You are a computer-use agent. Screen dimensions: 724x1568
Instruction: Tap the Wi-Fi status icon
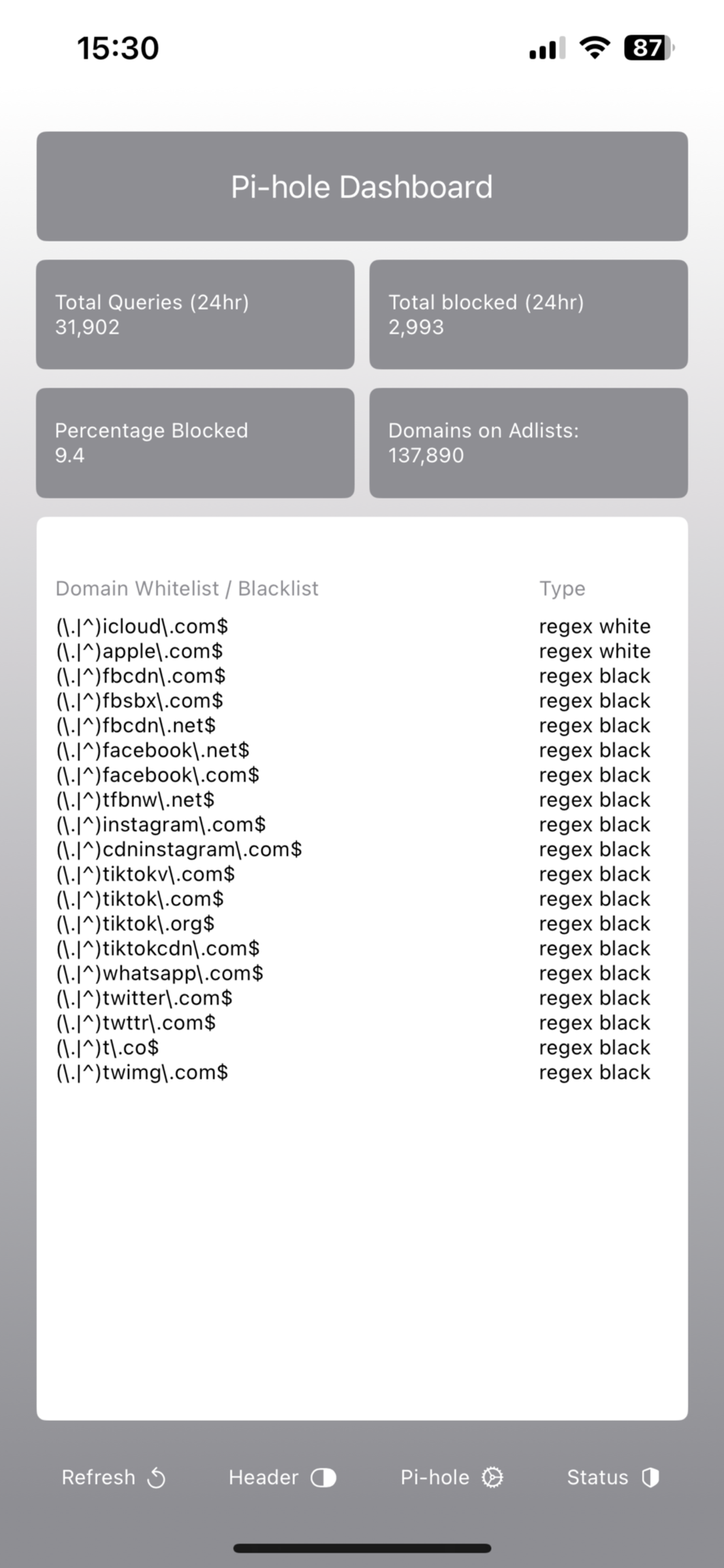click(x=595, y=49)
